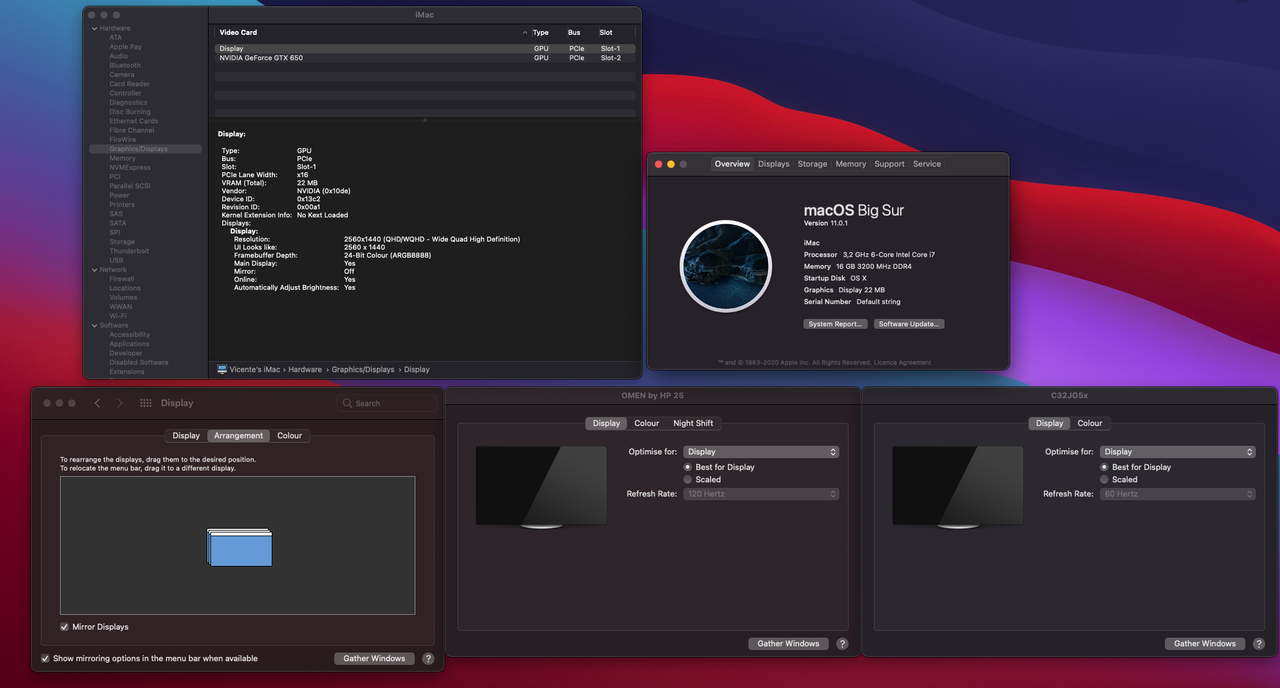The width and height of the screenshot is (1280, 688).
Task: Switch to the Overview tab
Action: click(732, 164)
